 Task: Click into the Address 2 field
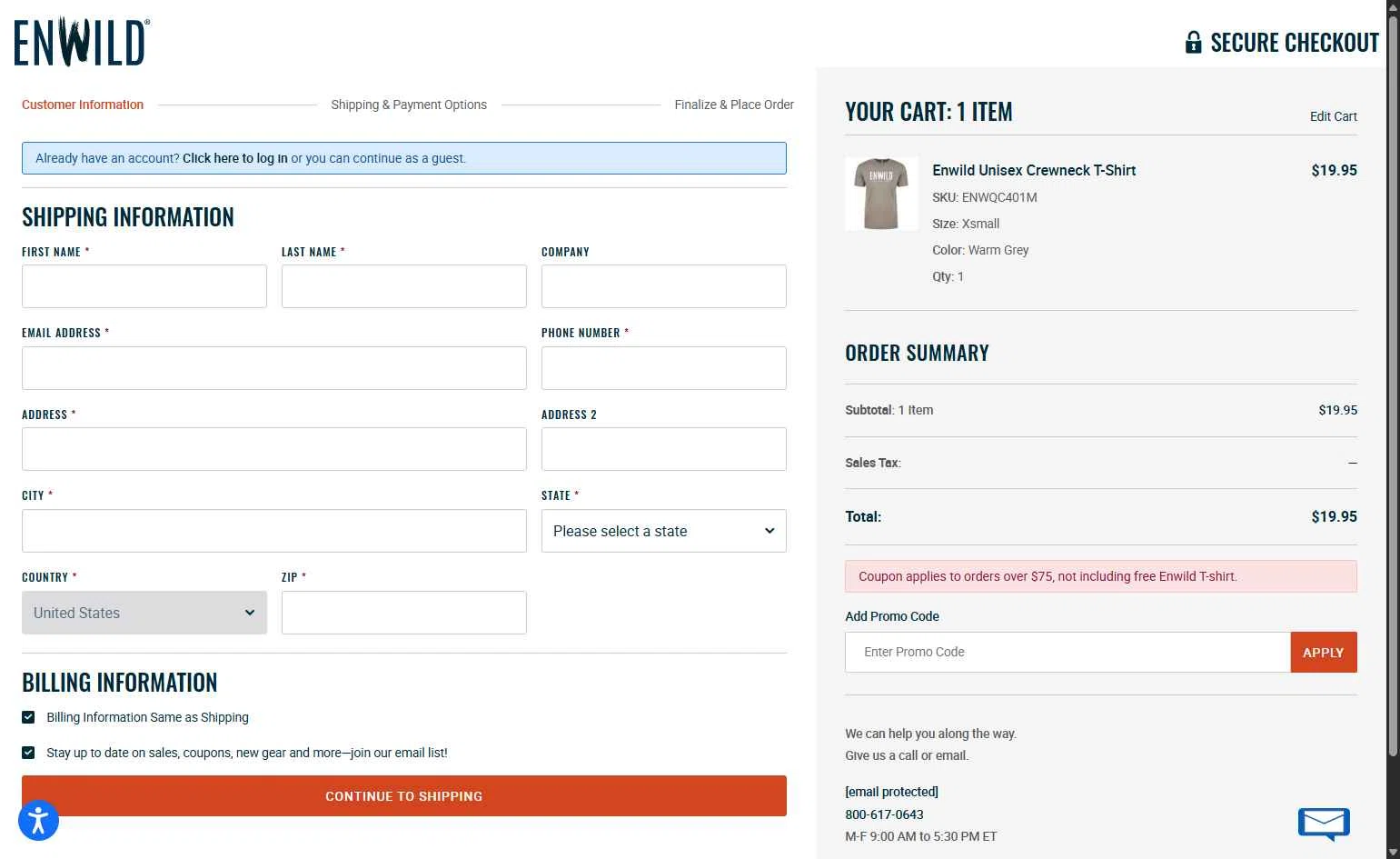pyautogui.click(x=664, y=449)
